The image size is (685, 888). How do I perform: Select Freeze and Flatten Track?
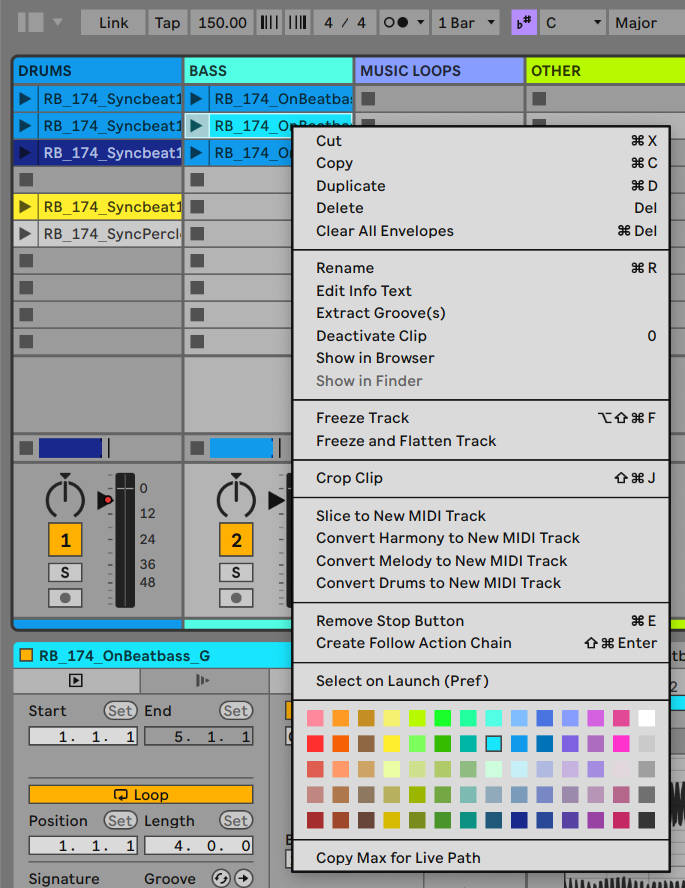[406, 441]
